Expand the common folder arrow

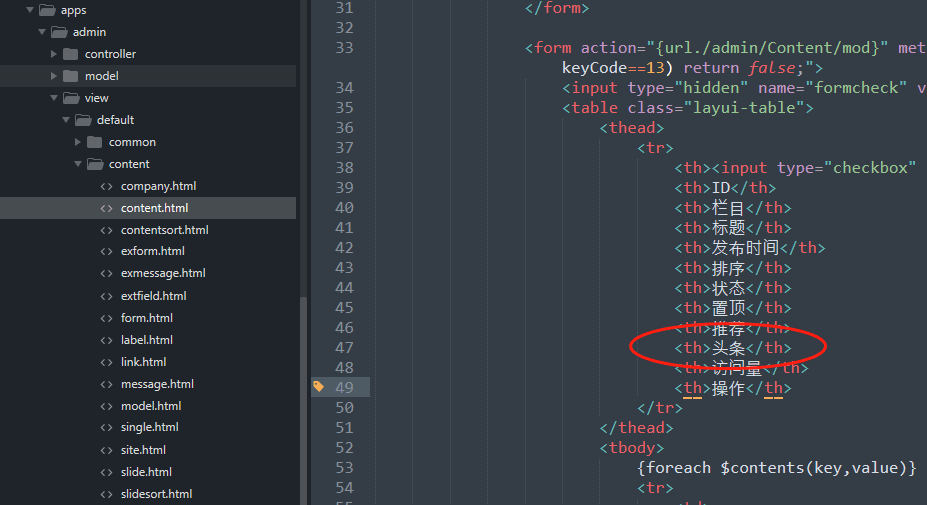click(x=78, y=142)
